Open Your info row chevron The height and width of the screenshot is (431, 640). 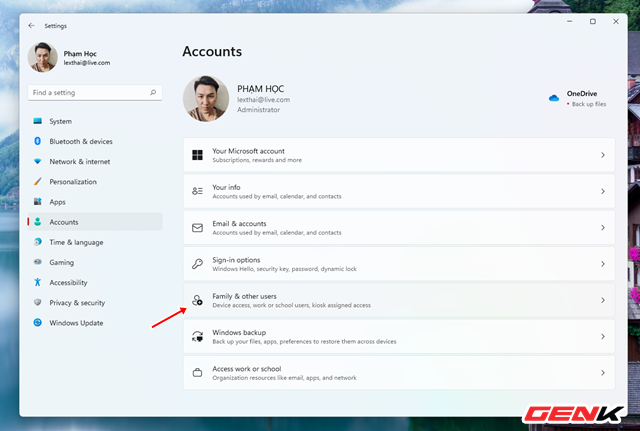pyautogui.click(x=603, y=191)
